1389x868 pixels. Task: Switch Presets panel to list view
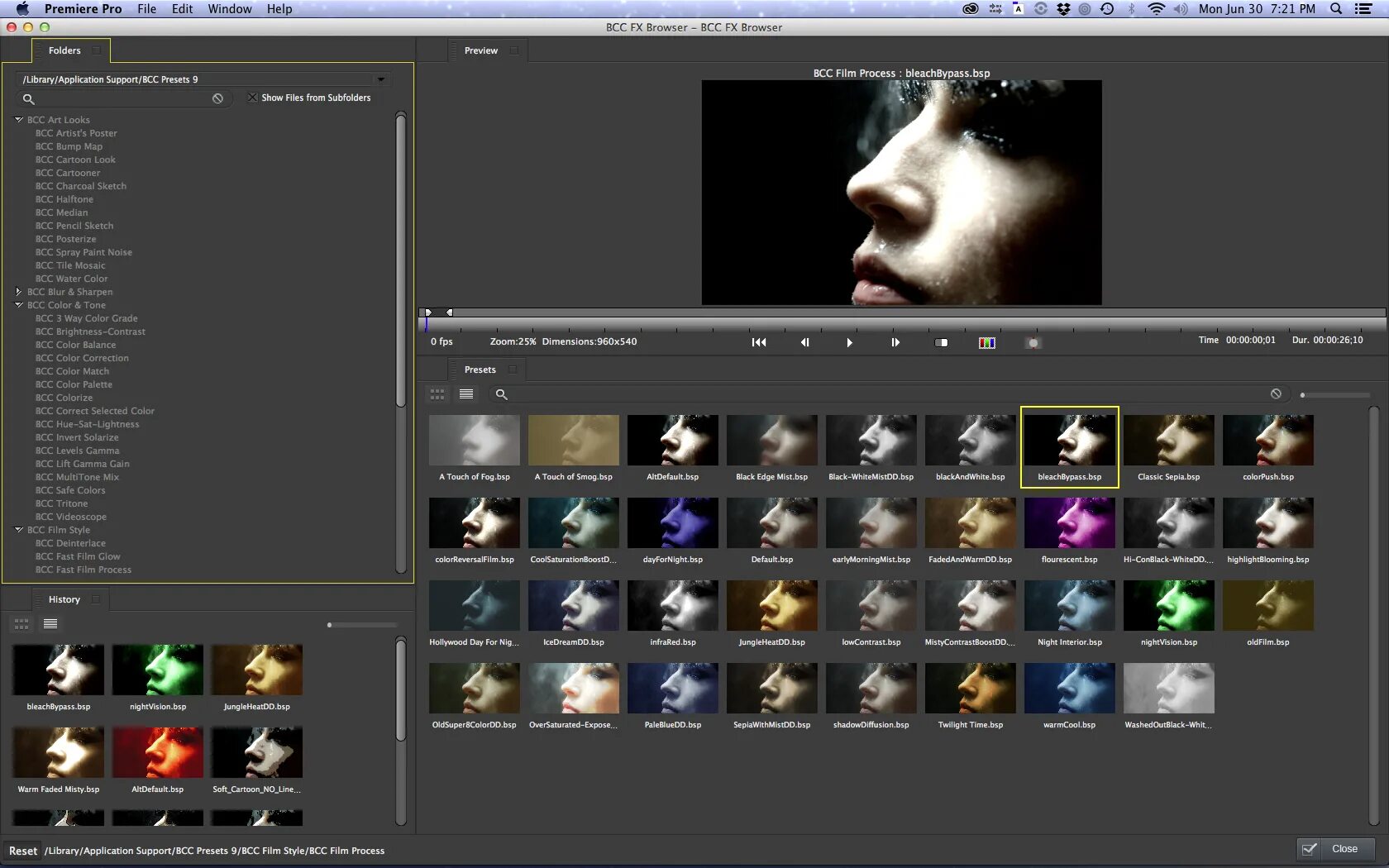click(466, 394)
